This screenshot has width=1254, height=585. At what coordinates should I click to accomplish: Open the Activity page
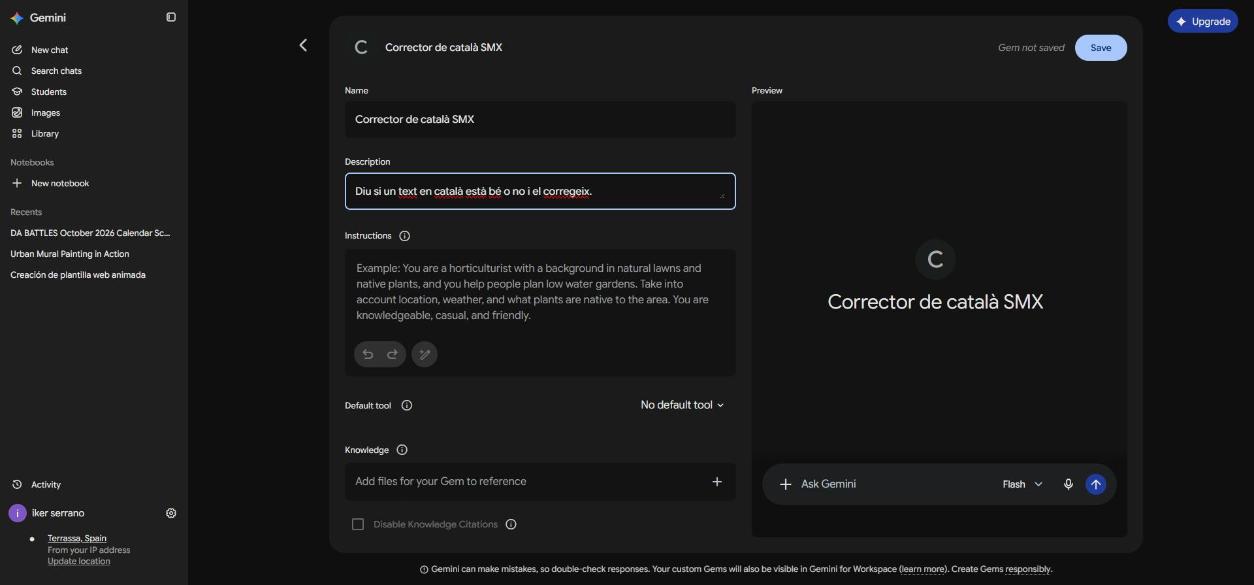(x=45, y=485)
